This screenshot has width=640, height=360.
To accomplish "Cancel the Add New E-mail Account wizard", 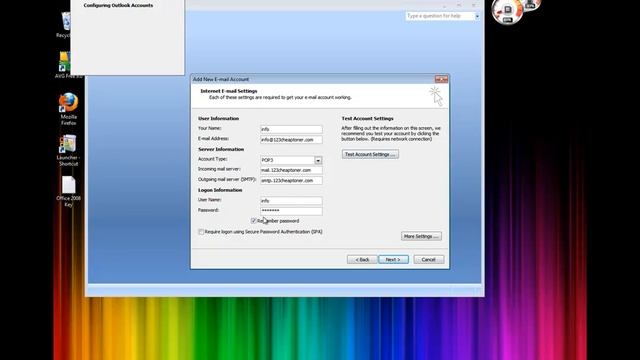I will tap(429, 260).
